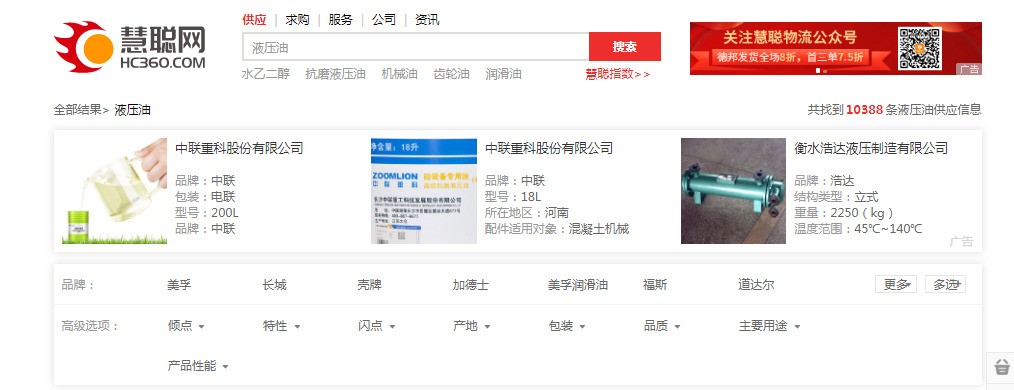This screenshot has height=390, width=1014.
Task: Expand more brands with 更多 button
Action: point(896,285)
